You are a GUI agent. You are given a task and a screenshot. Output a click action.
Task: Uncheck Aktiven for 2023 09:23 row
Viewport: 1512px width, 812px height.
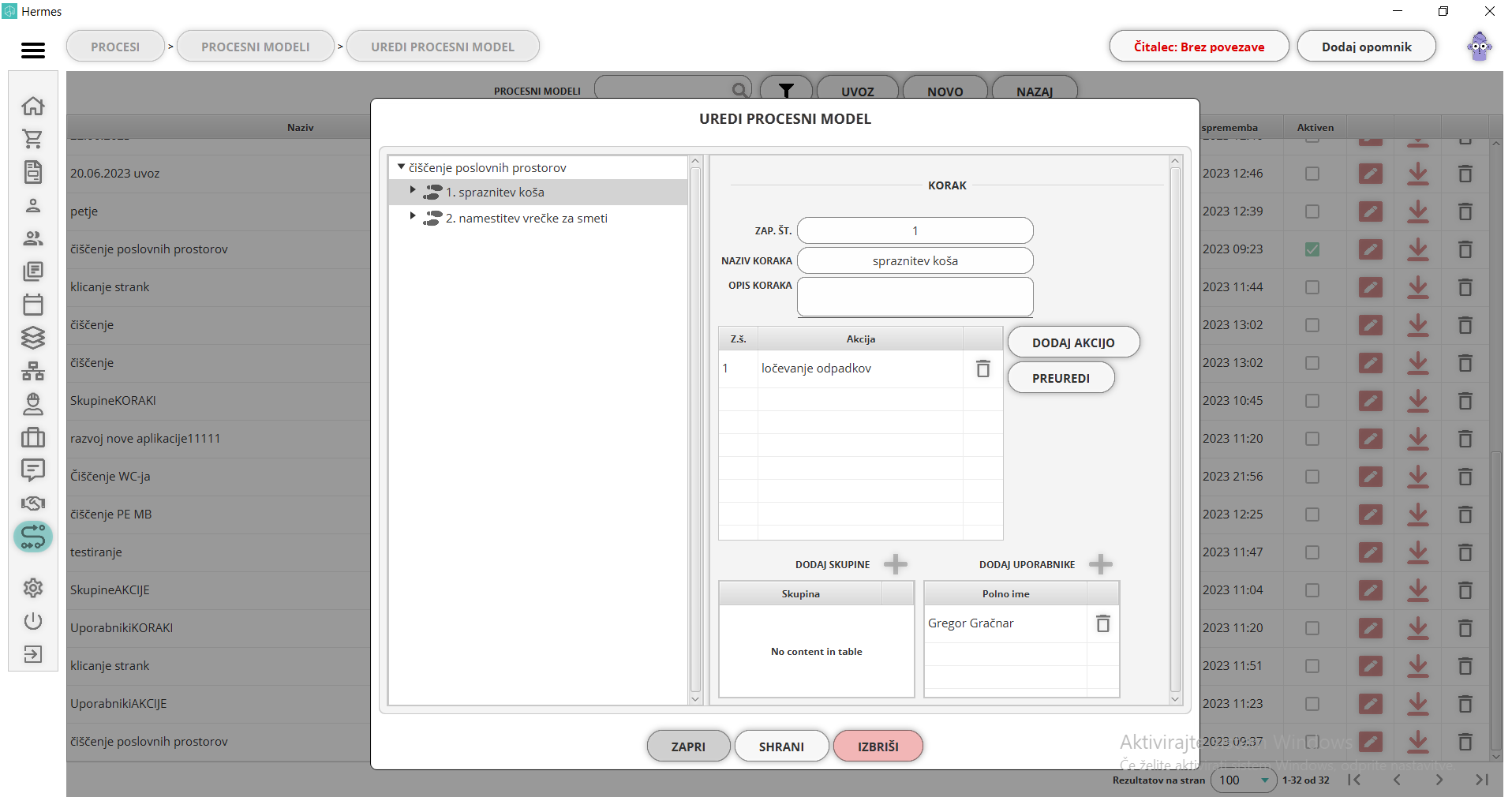[1312, 249]
